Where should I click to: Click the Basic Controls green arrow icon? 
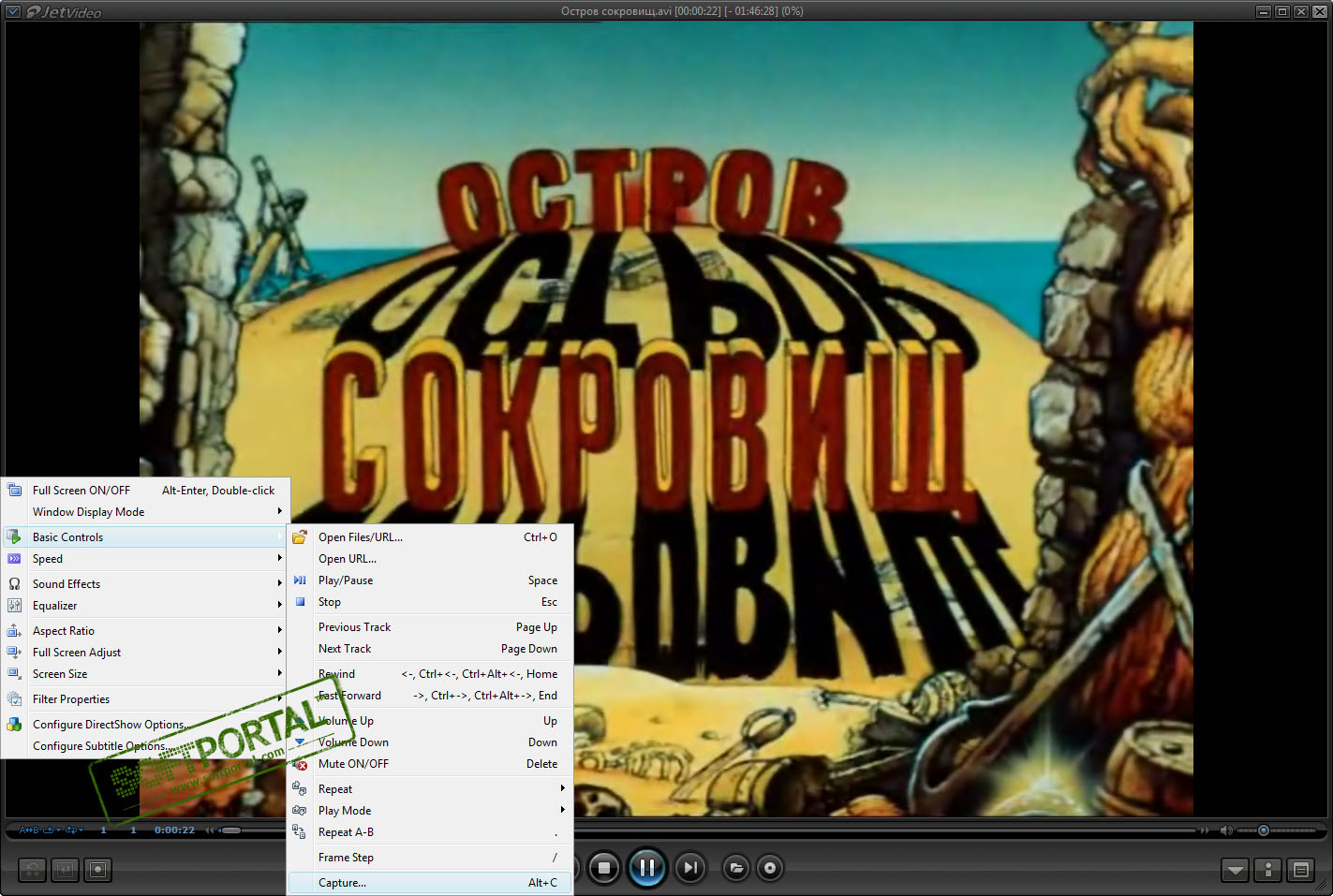point(14,536)
